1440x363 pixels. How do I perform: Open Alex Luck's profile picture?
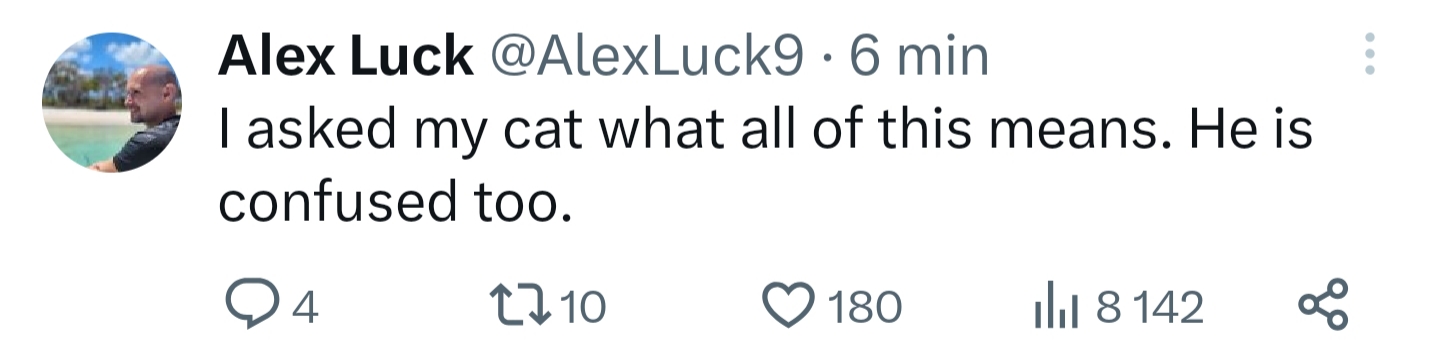[112, 103]
